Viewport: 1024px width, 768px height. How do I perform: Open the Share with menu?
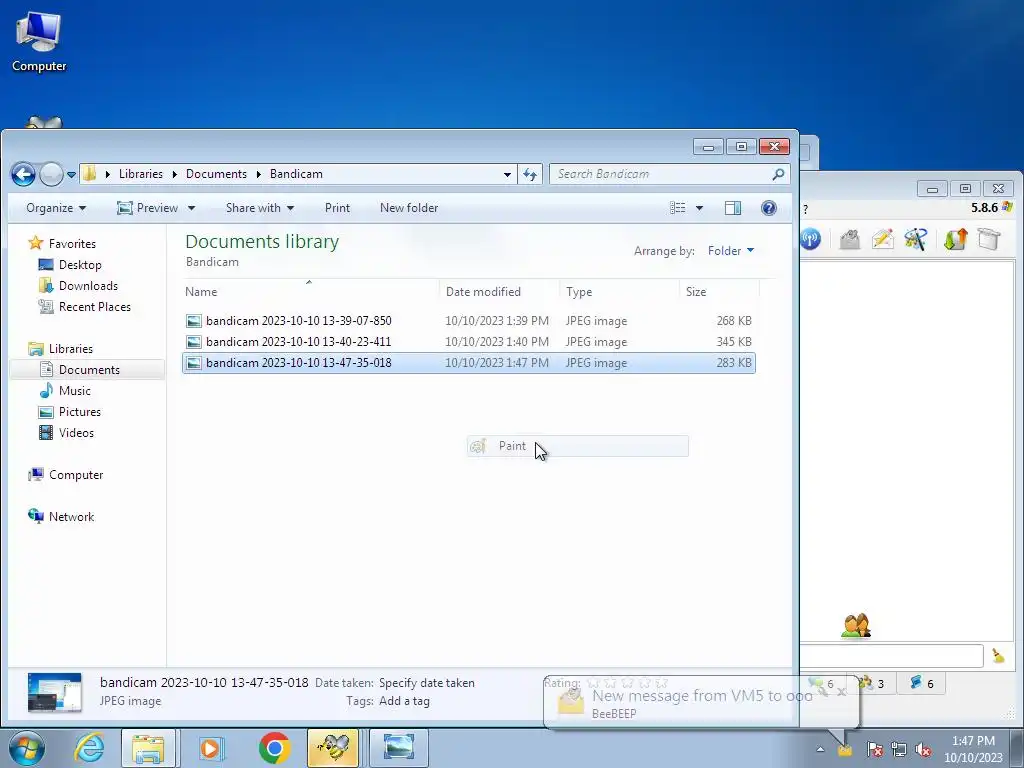click(x=260, y=208)
